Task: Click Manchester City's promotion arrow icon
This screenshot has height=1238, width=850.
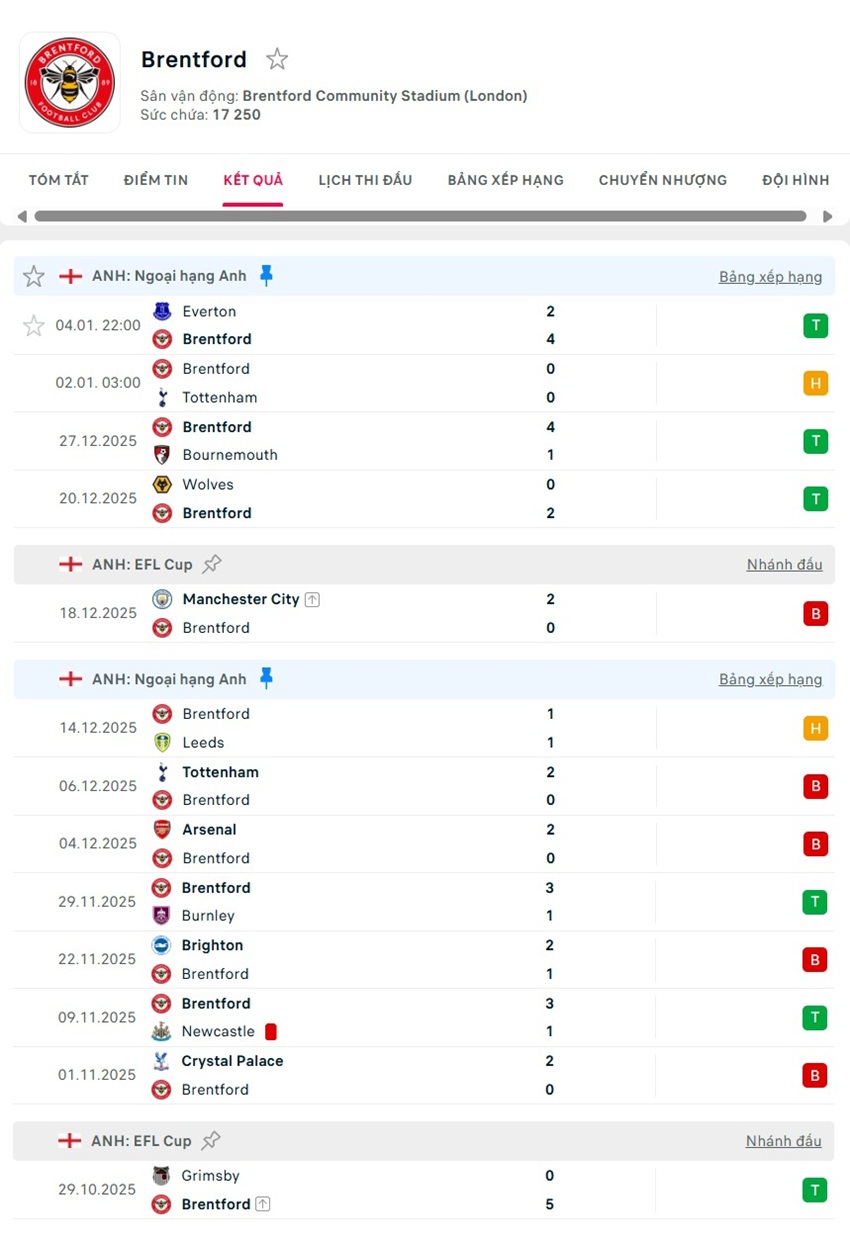Action: tap(310, 598)
